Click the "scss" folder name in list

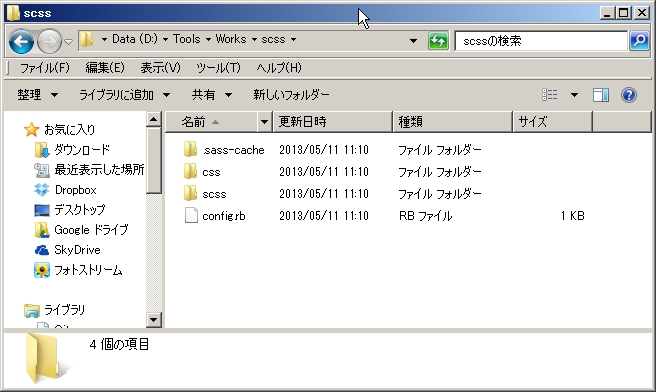tap(214, 194)
